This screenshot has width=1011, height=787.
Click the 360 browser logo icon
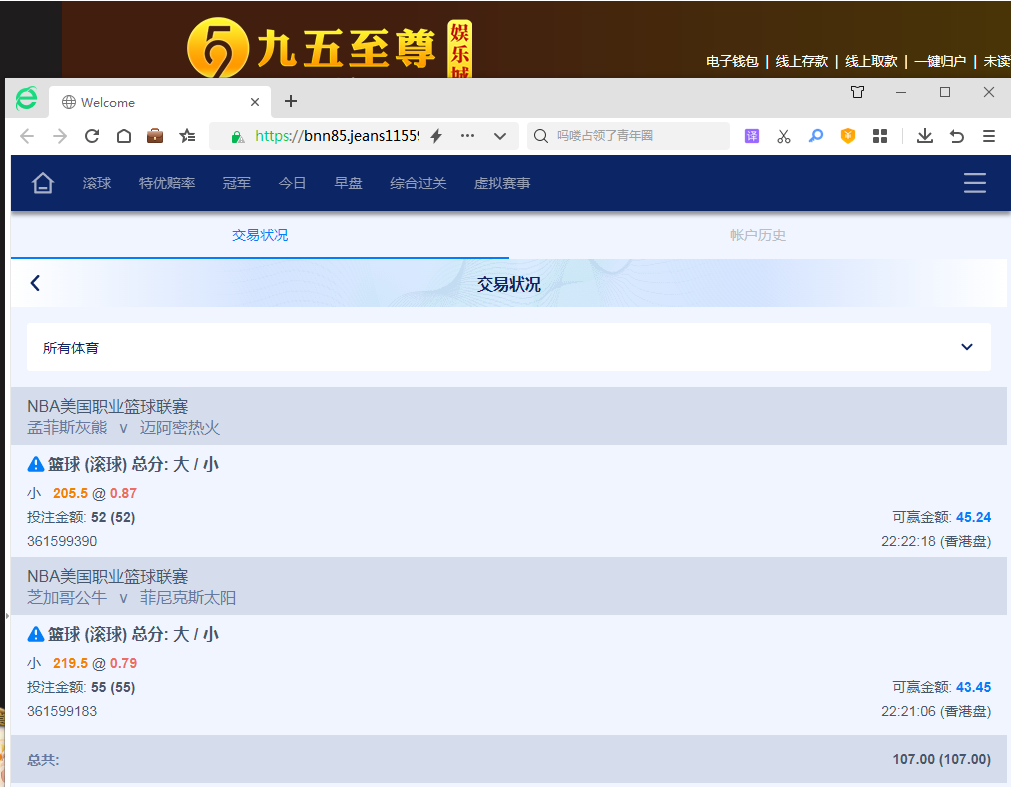26,99
